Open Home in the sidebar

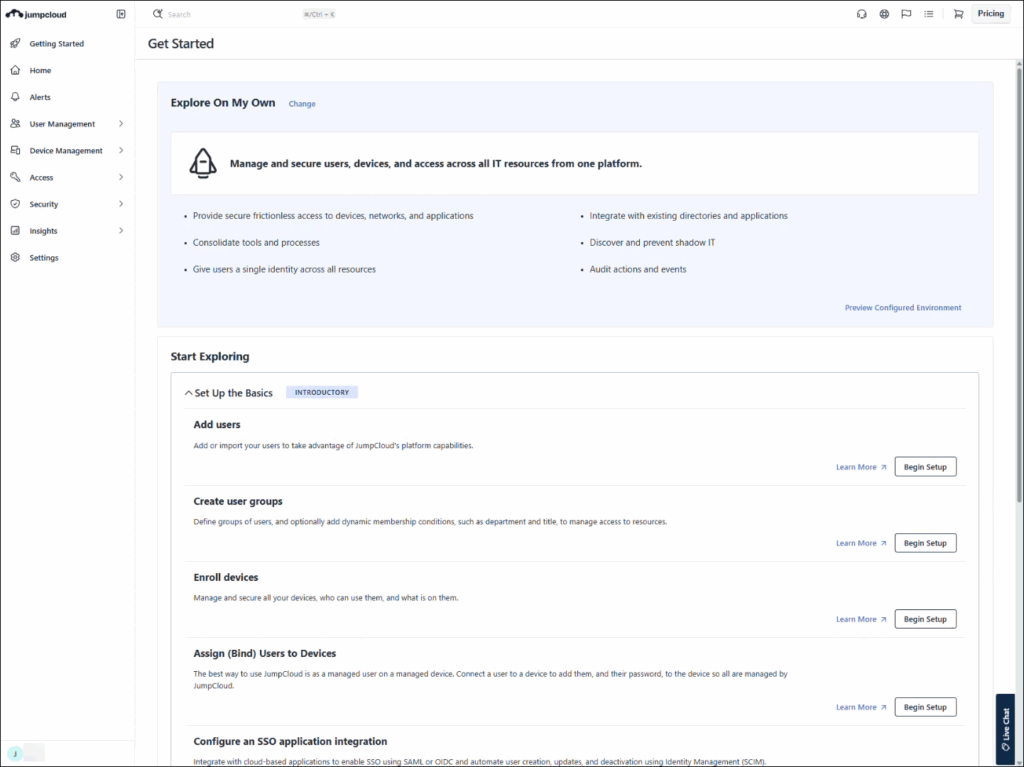(40, 71)
